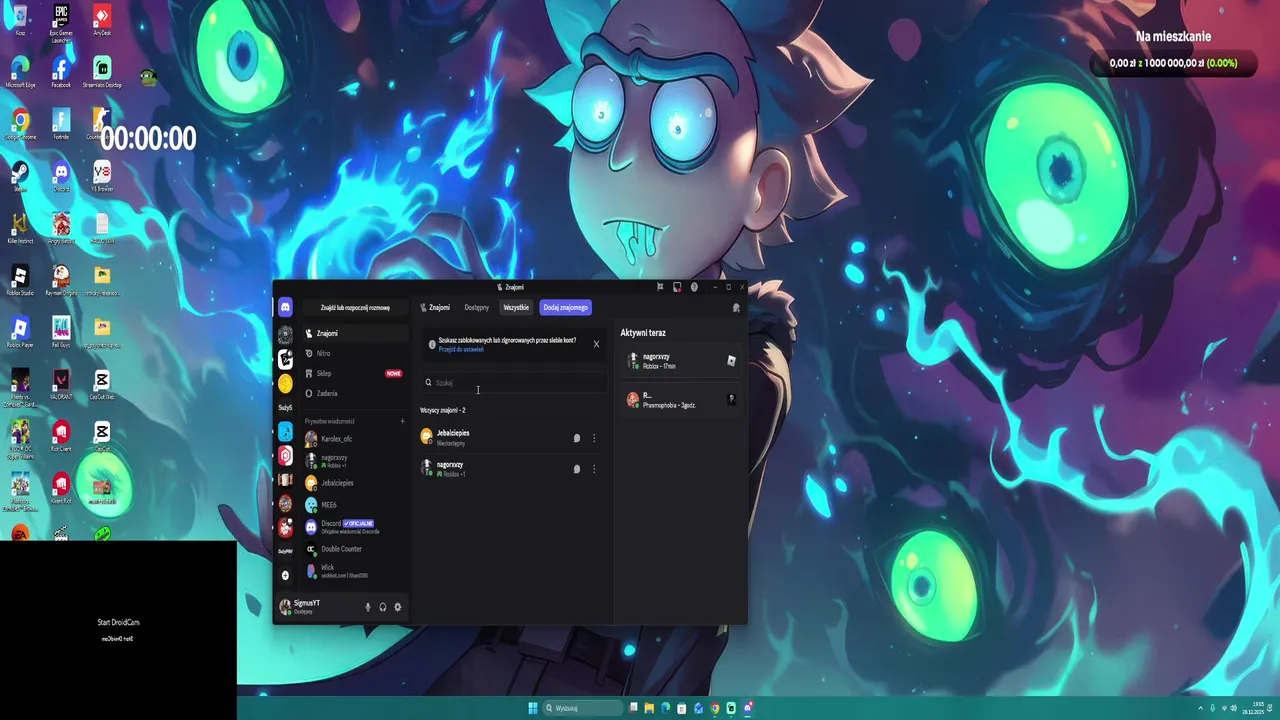
Task: Open the SulyS server in Discord sidebar
Action: [x=285, y=408]
